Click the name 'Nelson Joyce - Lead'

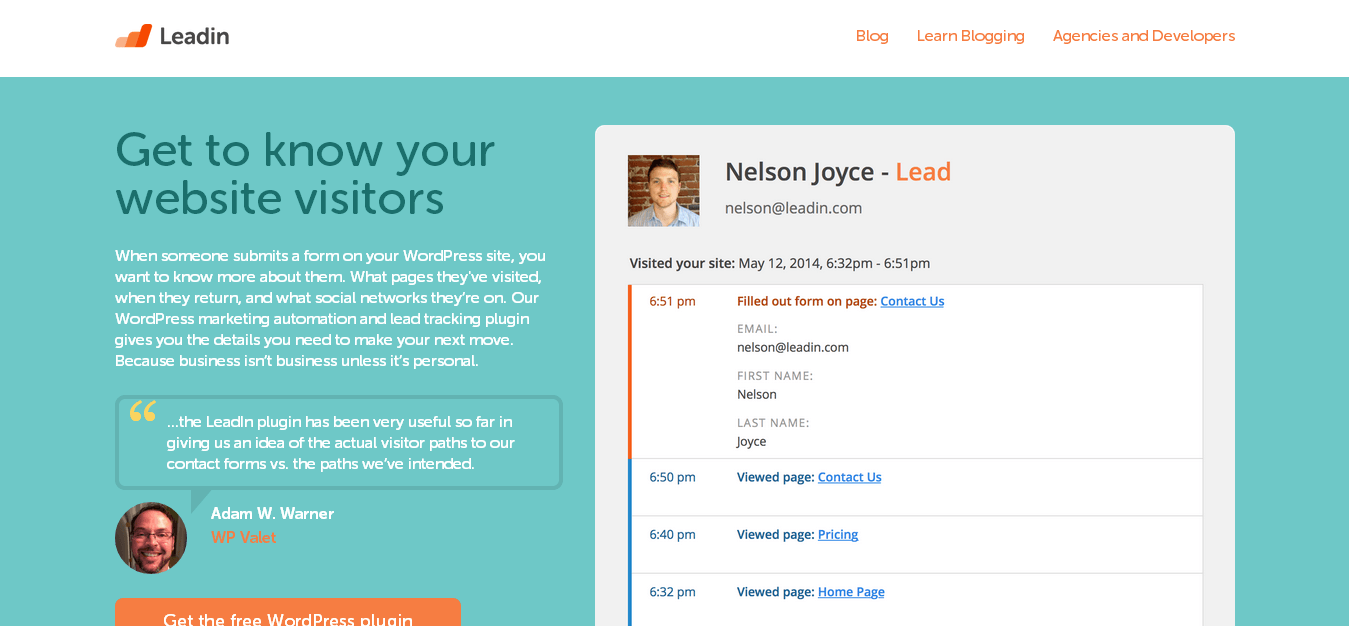(838, 172)
